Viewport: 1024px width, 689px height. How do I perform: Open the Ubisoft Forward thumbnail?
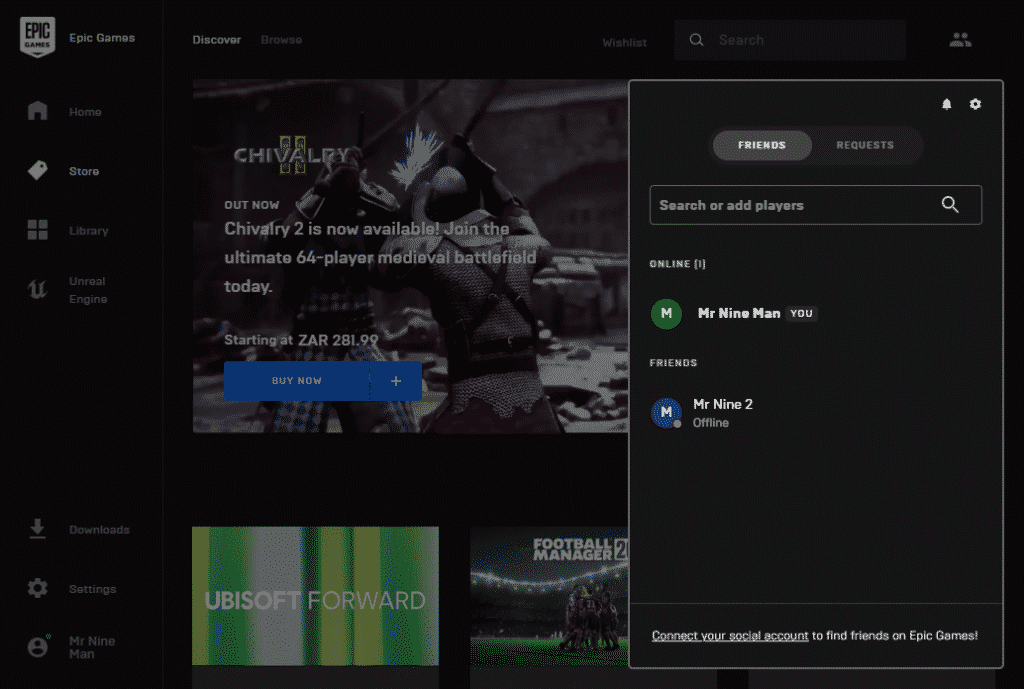pos(315,596)
